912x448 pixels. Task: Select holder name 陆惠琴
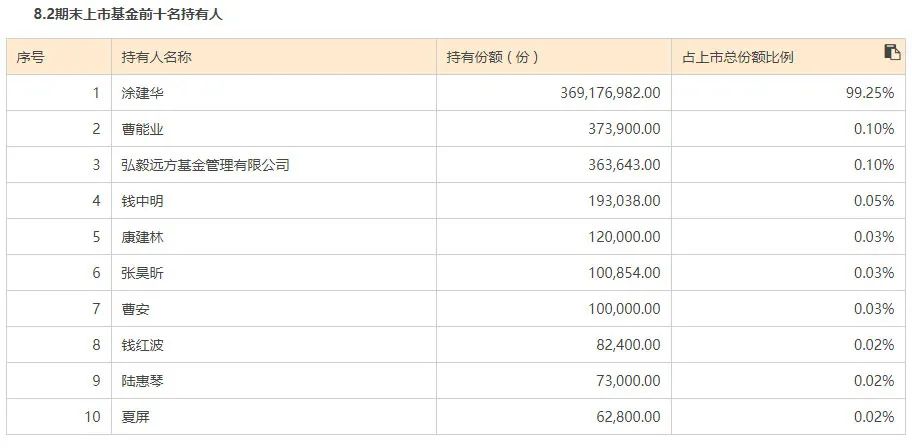click(142, 381)
